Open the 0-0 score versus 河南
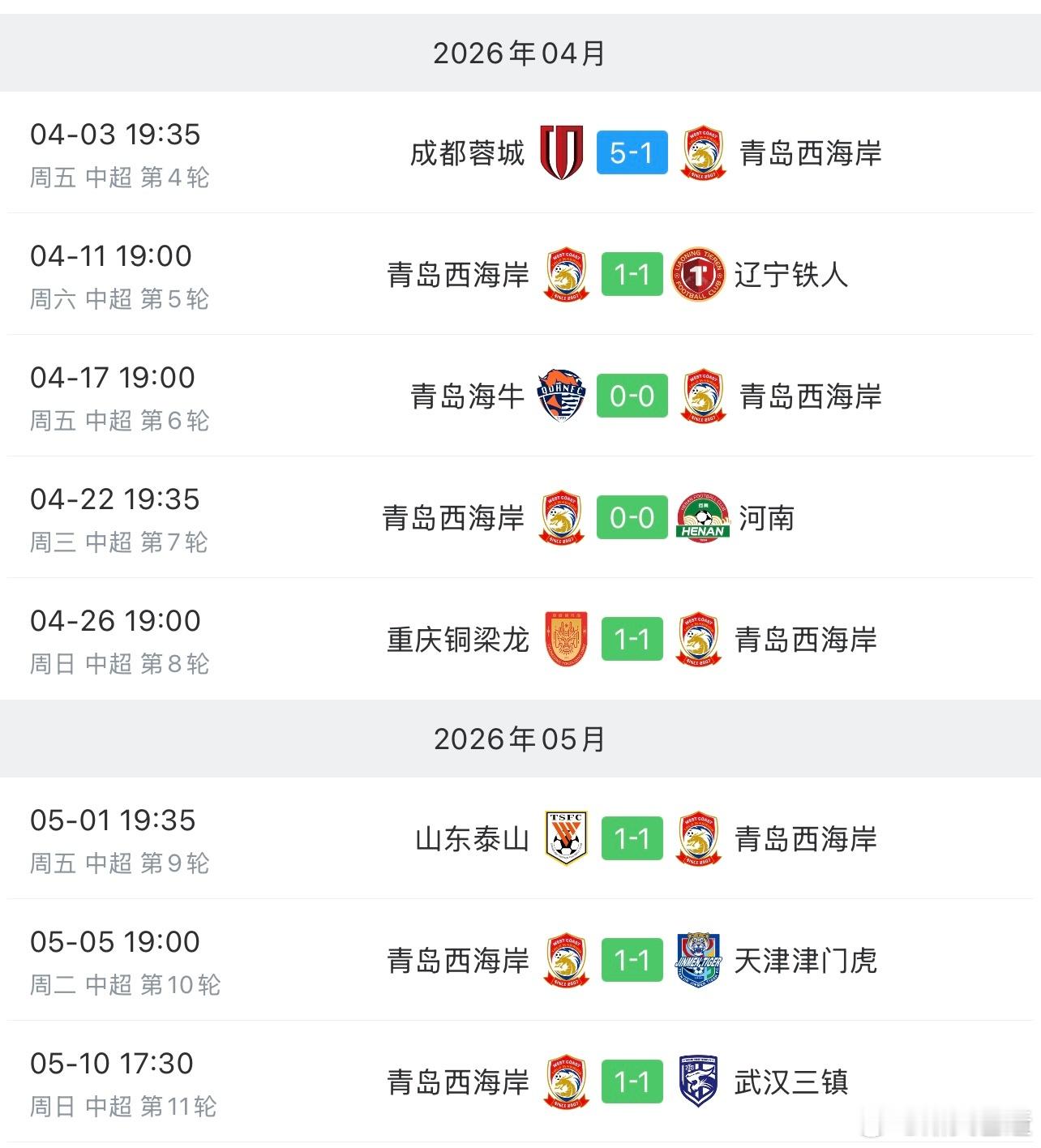The image size is (1041, 1148). tap(632, 517)
